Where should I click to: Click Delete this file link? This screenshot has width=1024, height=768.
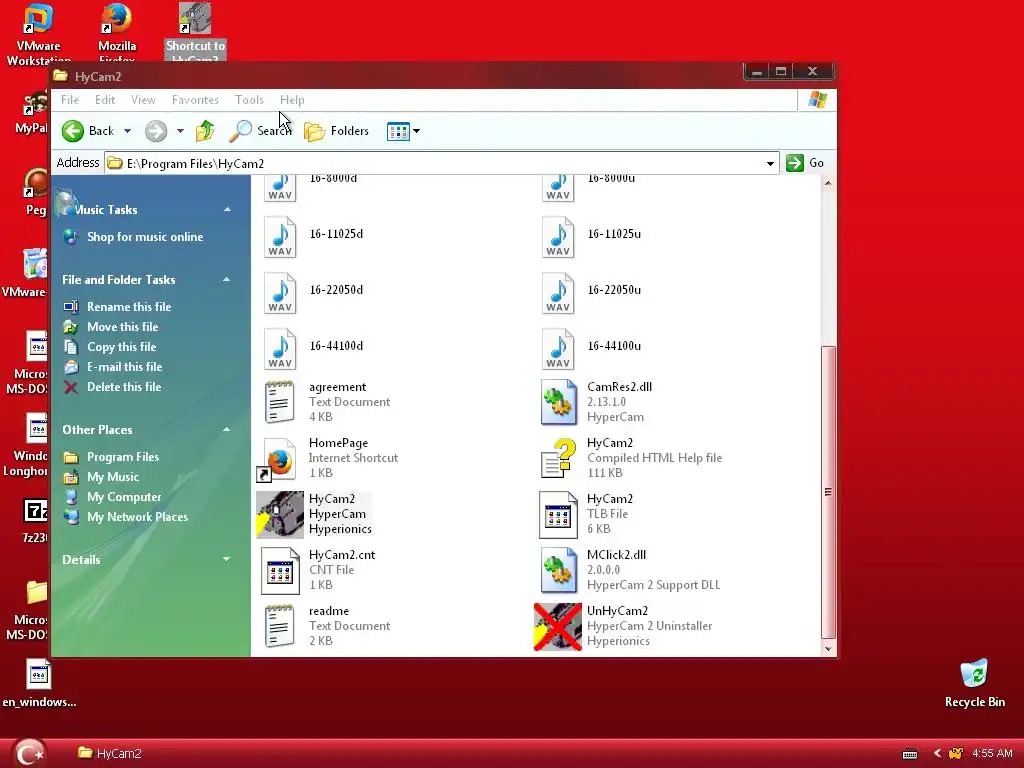[x=124, y=387]
